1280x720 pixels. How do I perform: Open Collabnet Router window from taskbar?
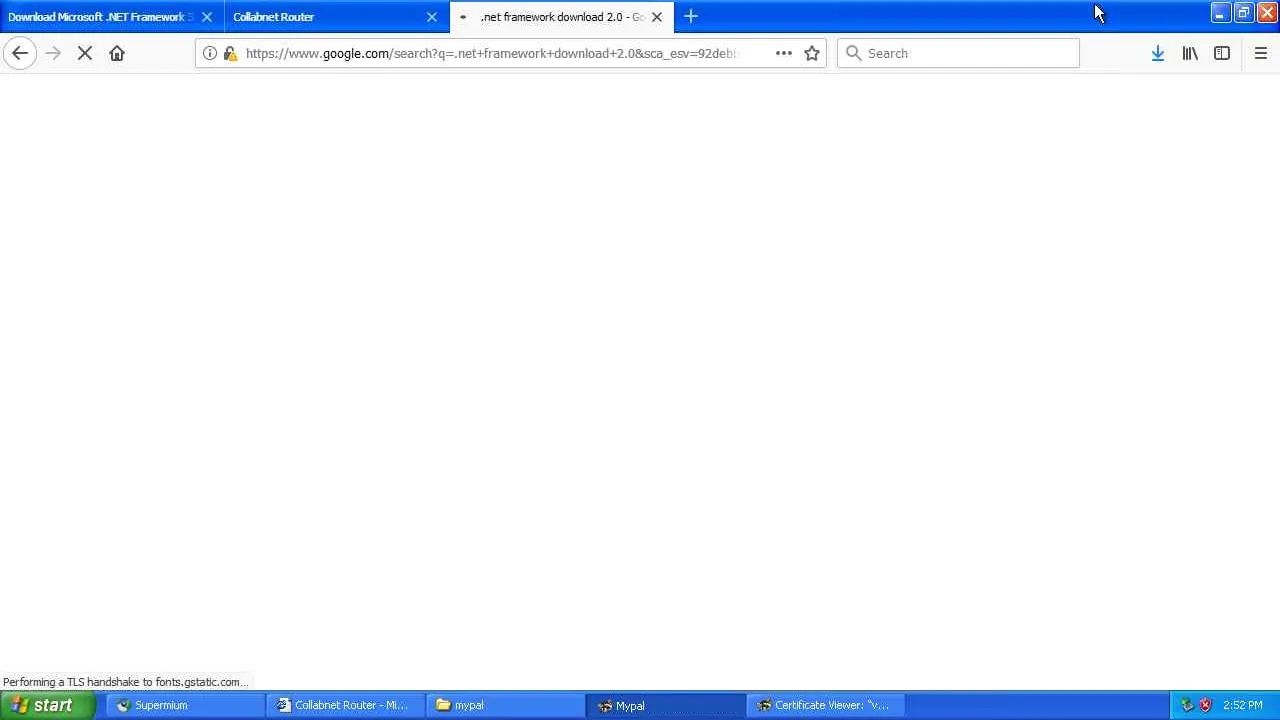pyautogui.click(x=345, y=705)
